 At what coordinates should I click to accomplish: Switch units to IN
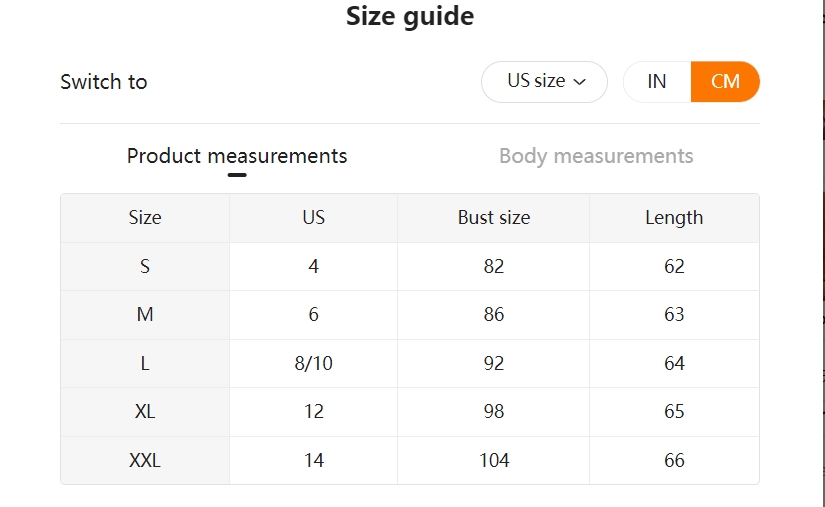[657, 82]
